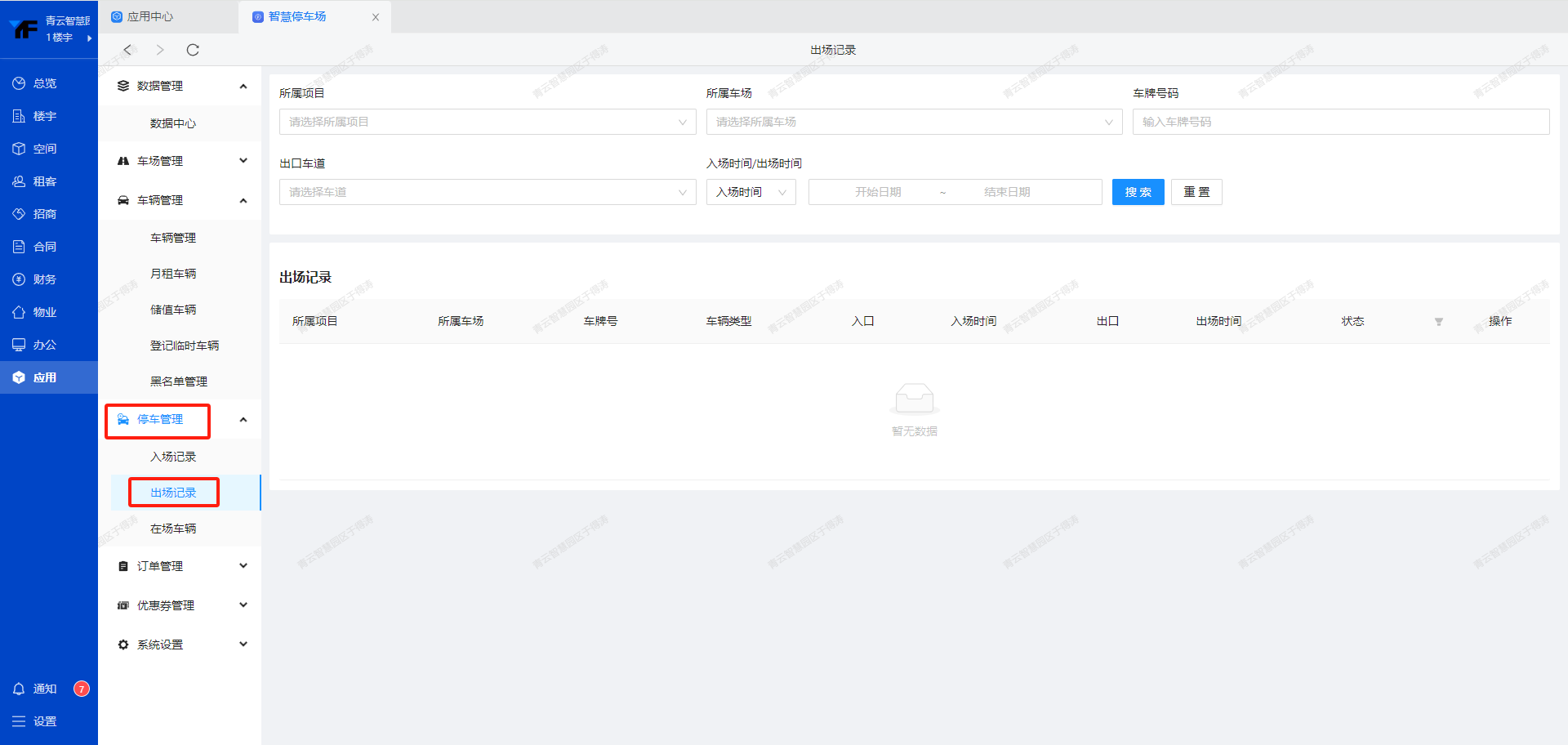Click the forward navigation arrow icon

(160, 50)
